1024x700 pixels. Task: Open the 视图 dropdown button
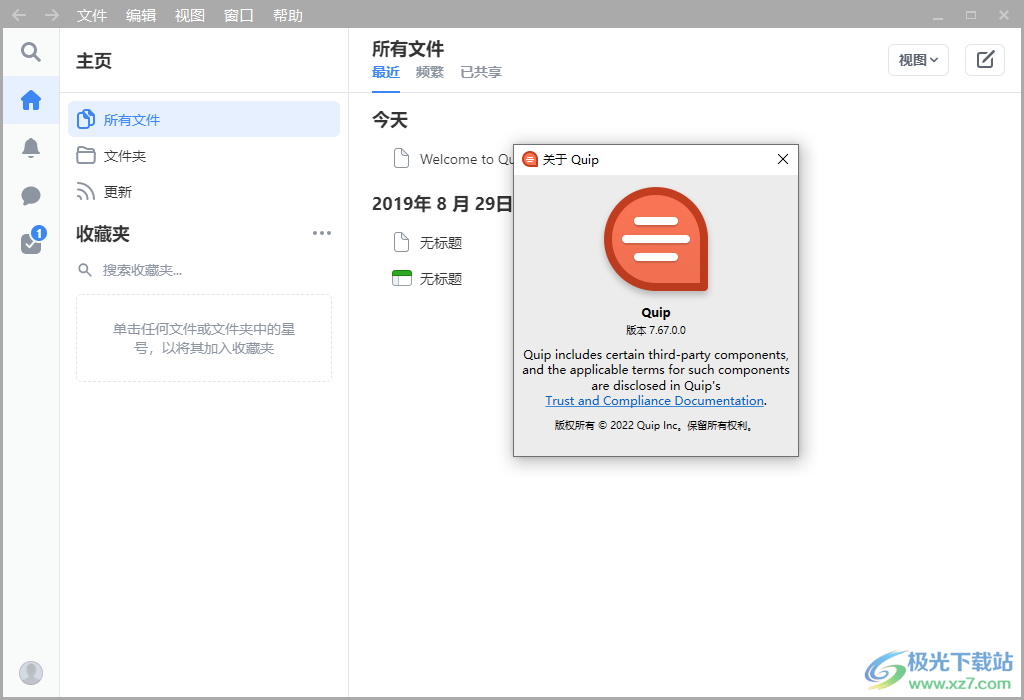pos(918,60)
